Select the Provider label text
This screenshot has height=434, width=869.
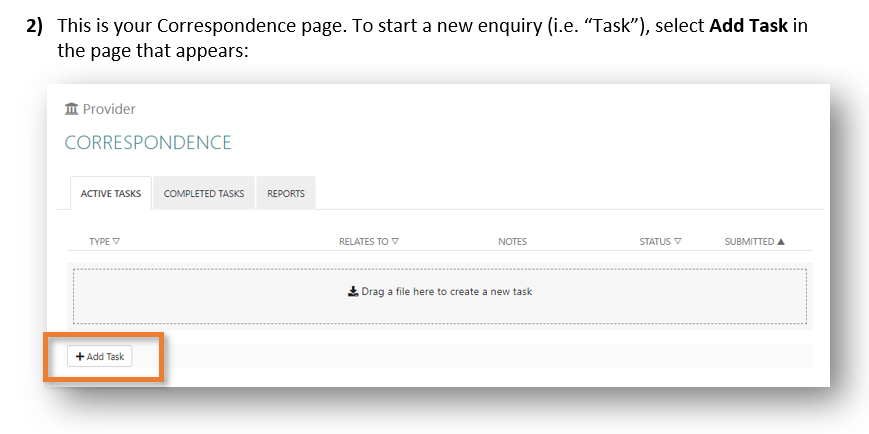pos(109,109)
